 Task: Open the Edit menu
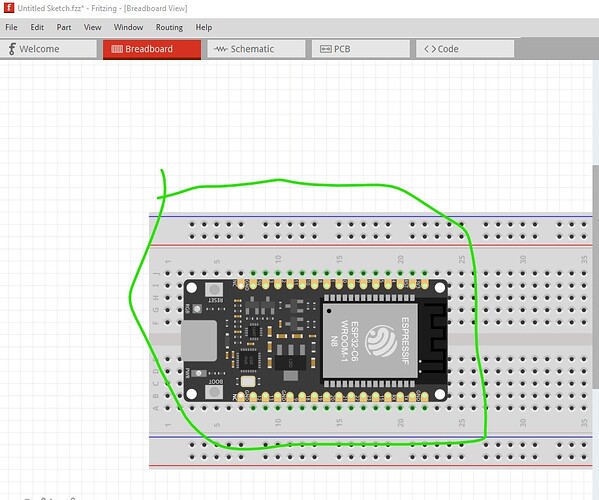(37, 28)
